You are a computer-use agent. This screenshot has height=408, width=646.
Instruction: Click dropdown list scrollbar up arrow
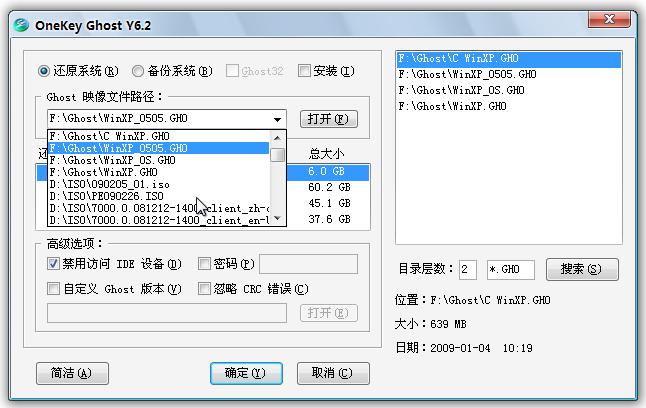click(x=278, y=138)
